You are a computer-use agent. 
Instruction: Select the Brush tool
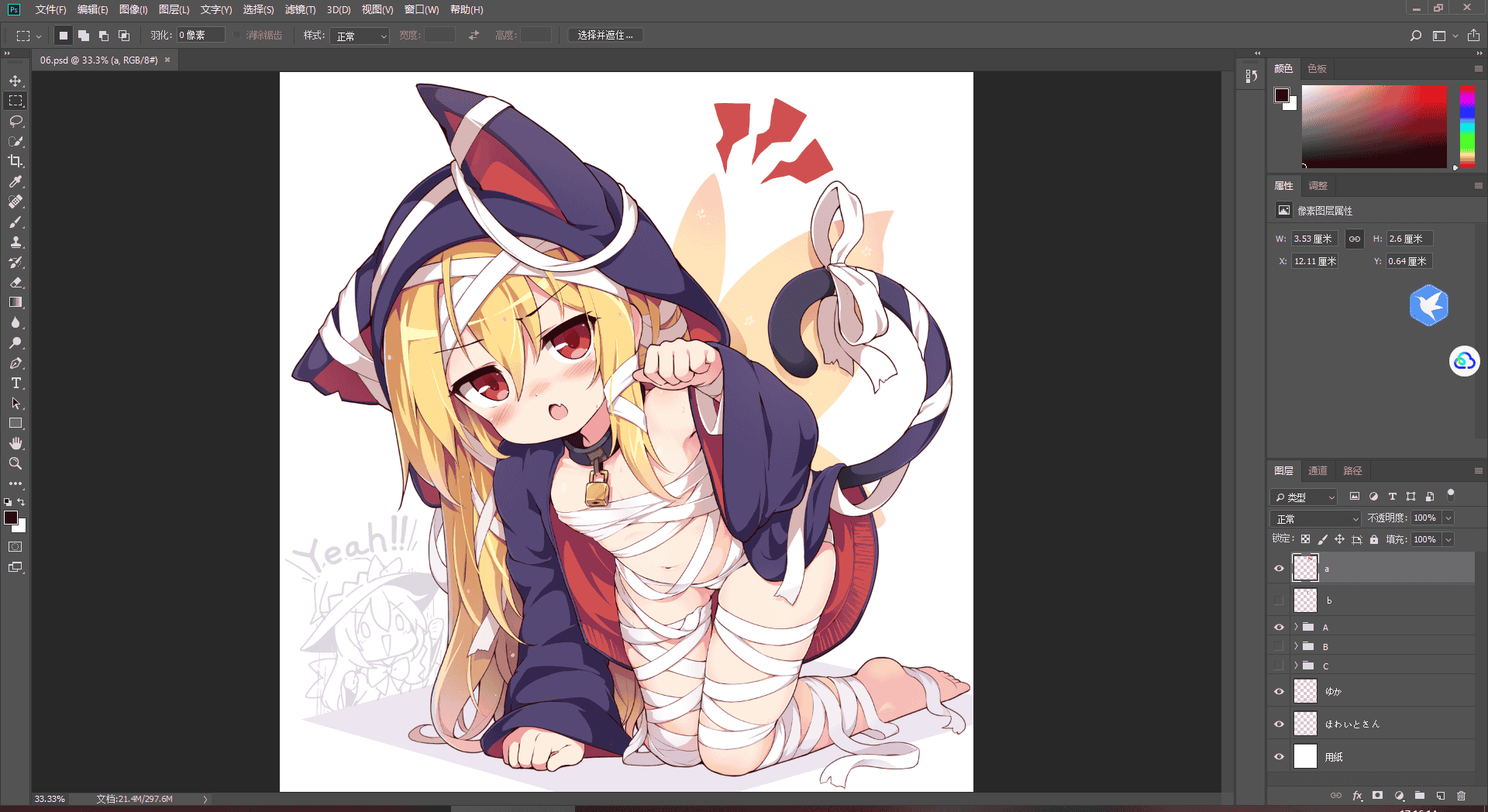point(15,222)
